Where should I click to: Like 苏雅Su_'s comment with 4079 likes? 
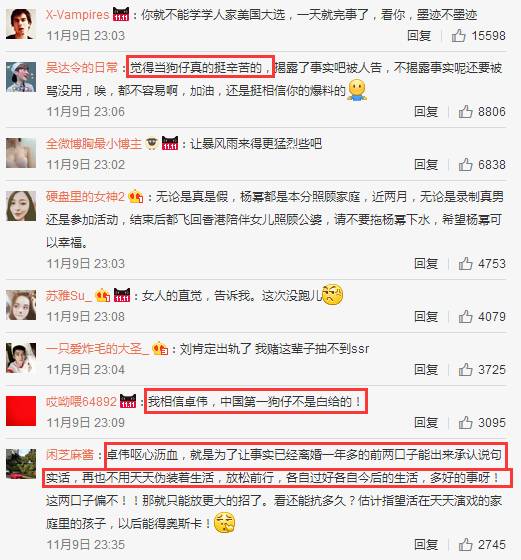coord(465,316)
